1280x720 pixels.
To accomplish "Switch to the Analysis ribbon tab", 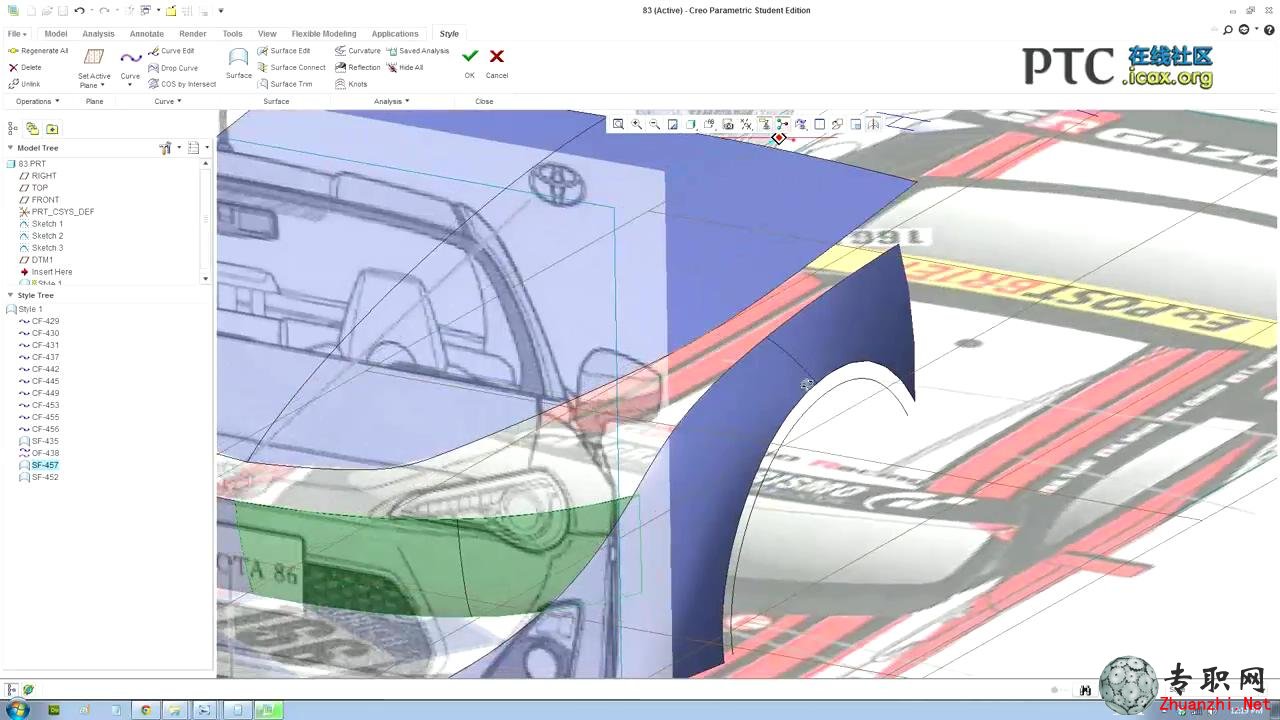I will (98, 34).
